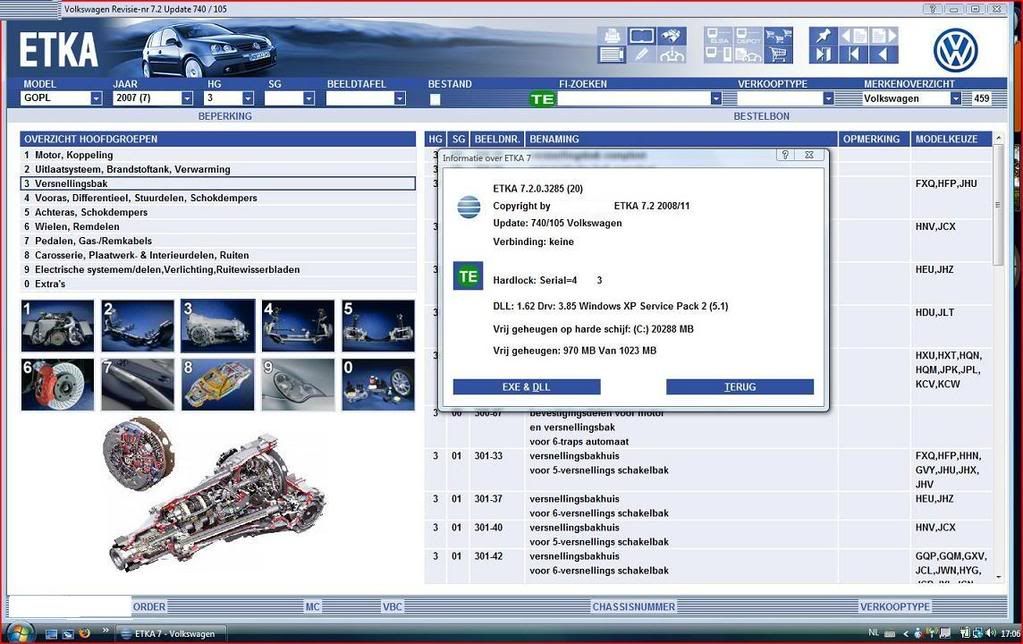Click the binoculars search icon
The image size is (1023, 644).
click(672, 36)
